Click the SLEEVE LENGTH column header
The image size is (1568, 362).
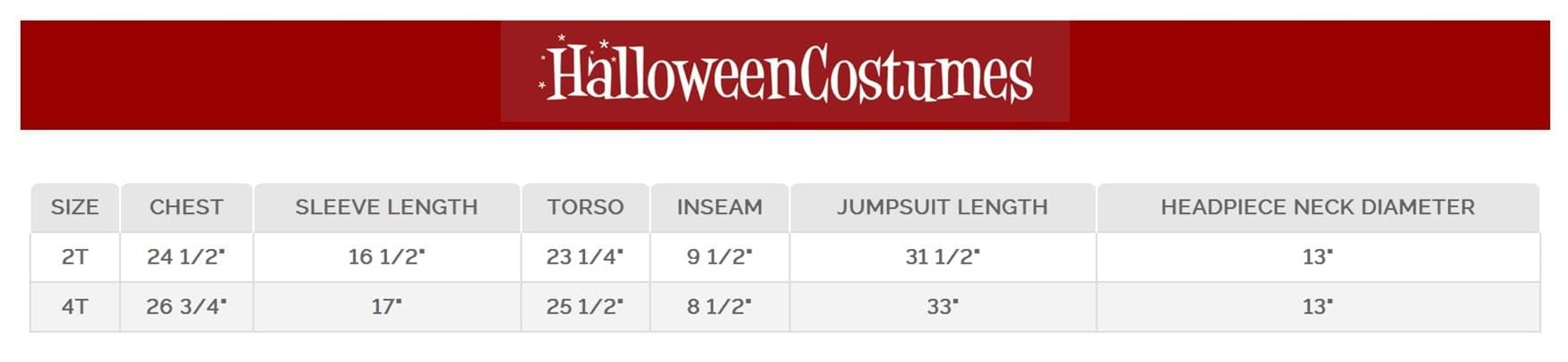pyautogui.click(x=387, y=207)
